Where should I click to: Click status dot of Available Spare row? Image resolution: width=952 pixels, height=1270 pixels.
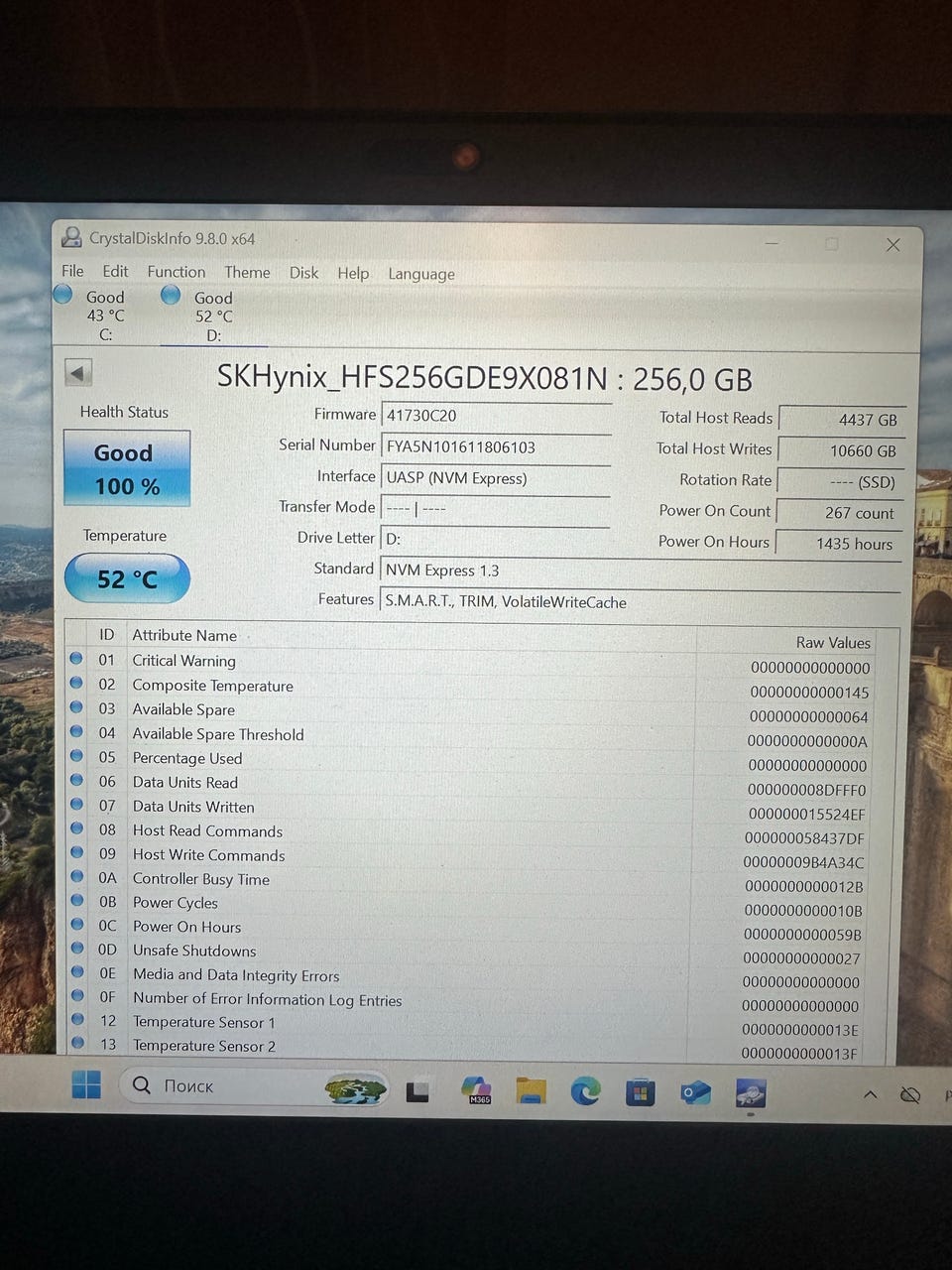coord(76,706)
